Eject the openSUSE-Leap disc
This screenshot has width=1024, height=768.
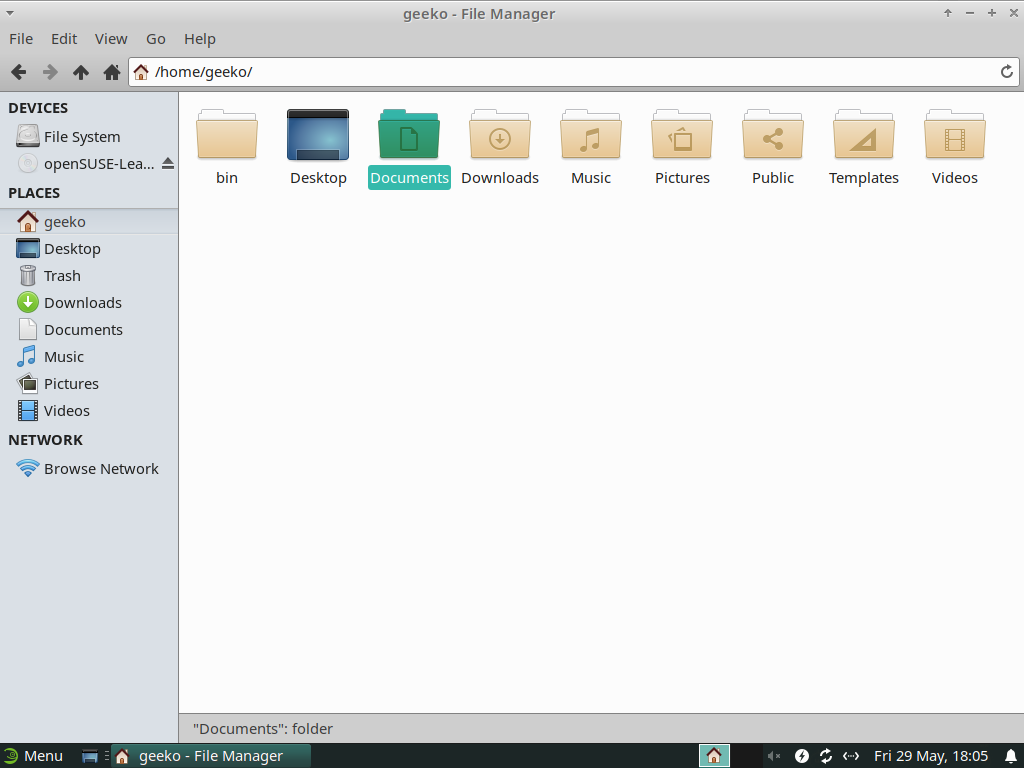click(x=168, y=163)
